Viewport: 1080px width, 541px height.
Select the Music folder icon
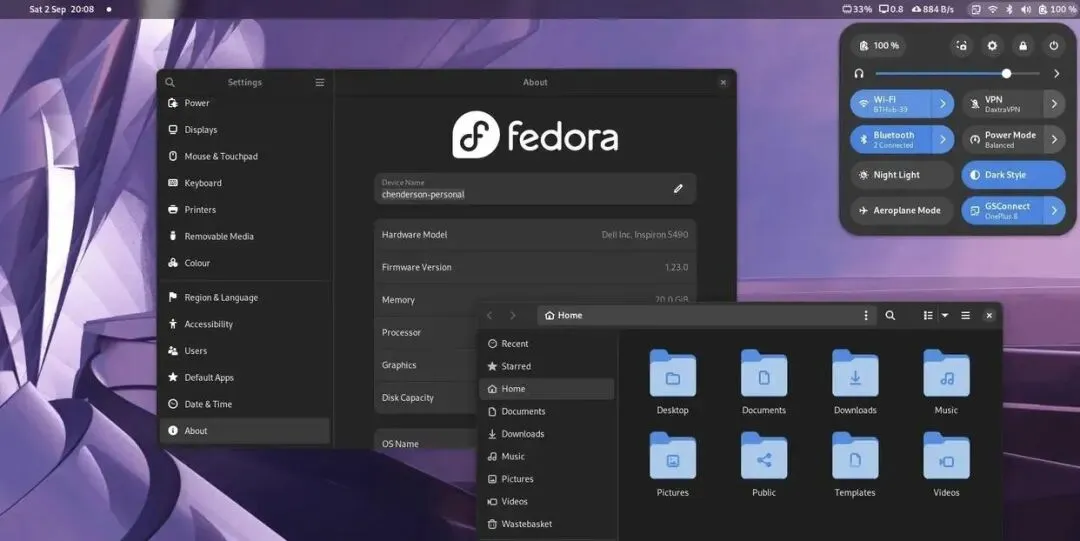(946, 374)
